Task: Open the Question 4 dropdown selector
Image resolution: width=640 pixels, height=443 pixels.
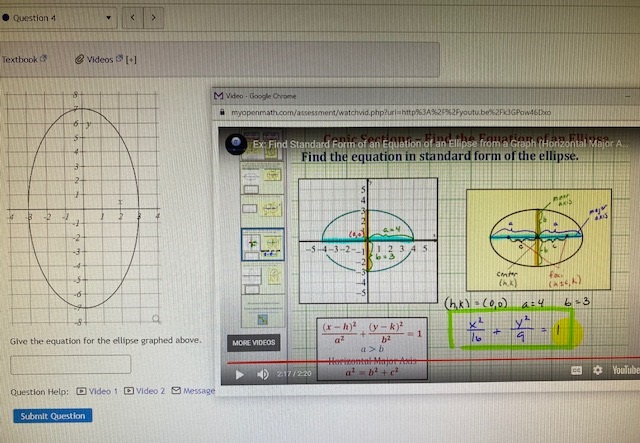Action: tap(58, 18)
